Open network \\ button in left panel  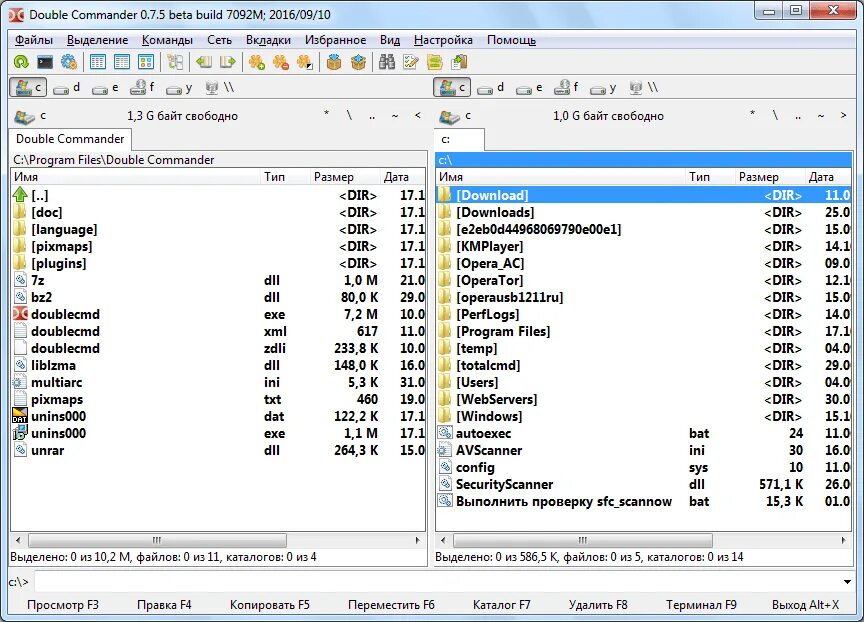pyautogui.click(x=219, y=88)
